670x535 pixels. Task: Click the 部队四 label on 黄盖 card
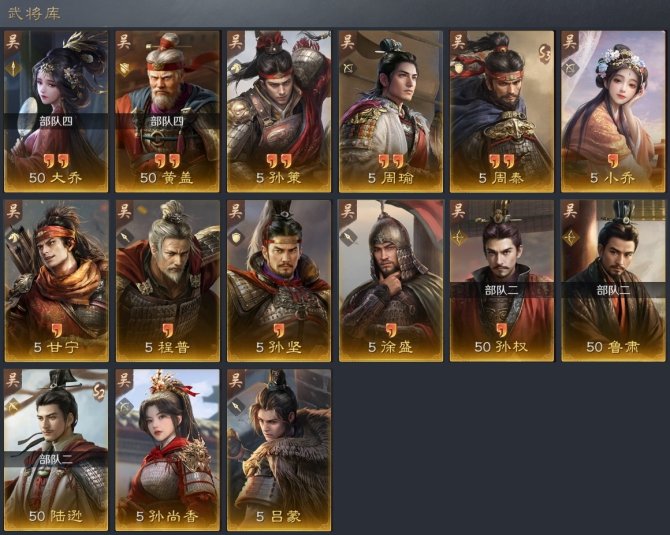[167, 121]
